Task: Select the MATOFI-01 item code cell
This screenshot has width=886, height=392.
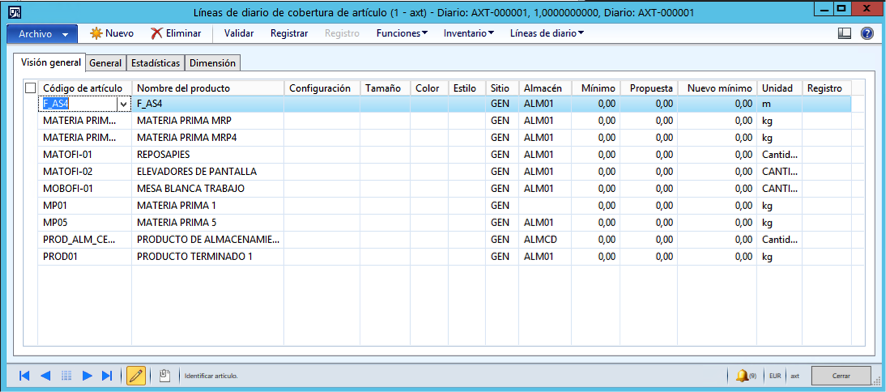Action: (x=85, y=154)
